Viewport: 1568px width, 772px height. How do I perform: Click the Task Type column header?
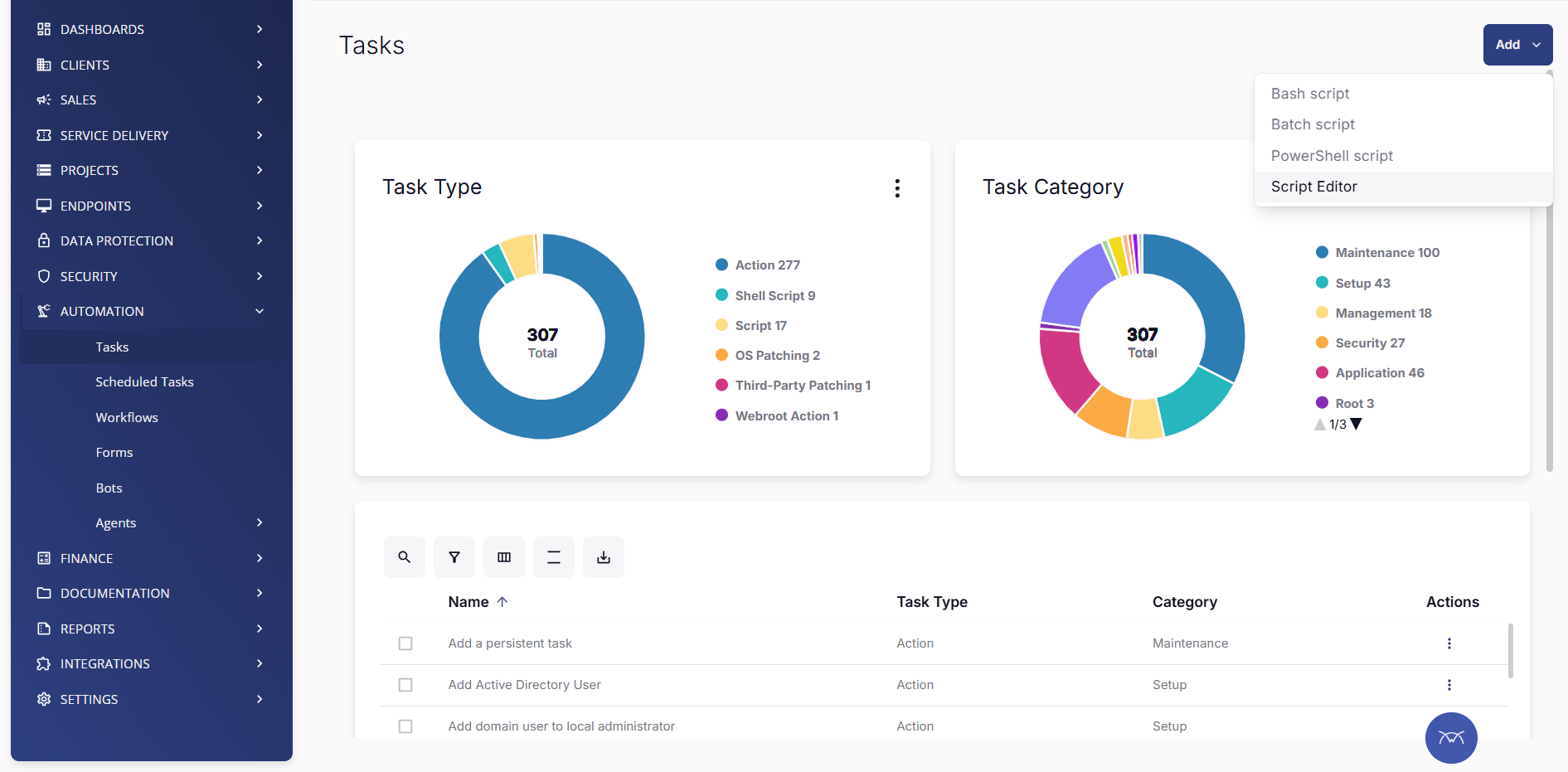click(932, 602)
